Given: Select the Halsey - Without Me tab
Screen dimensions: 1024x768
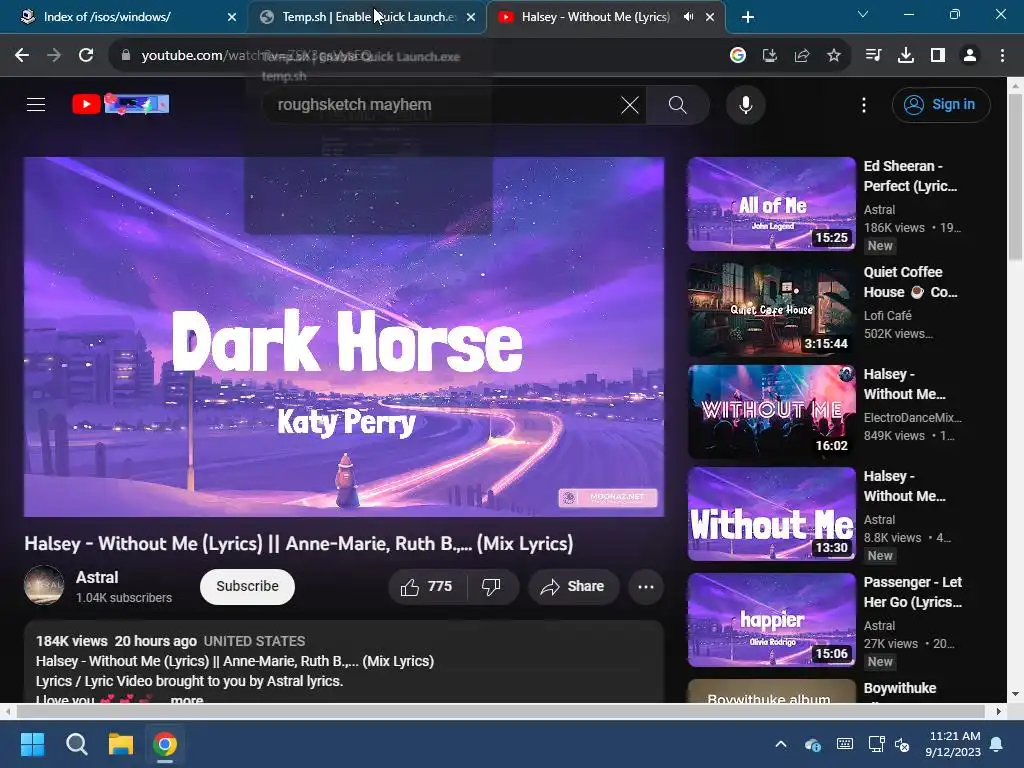Looking at the screenshot, I should click(606, 17).
